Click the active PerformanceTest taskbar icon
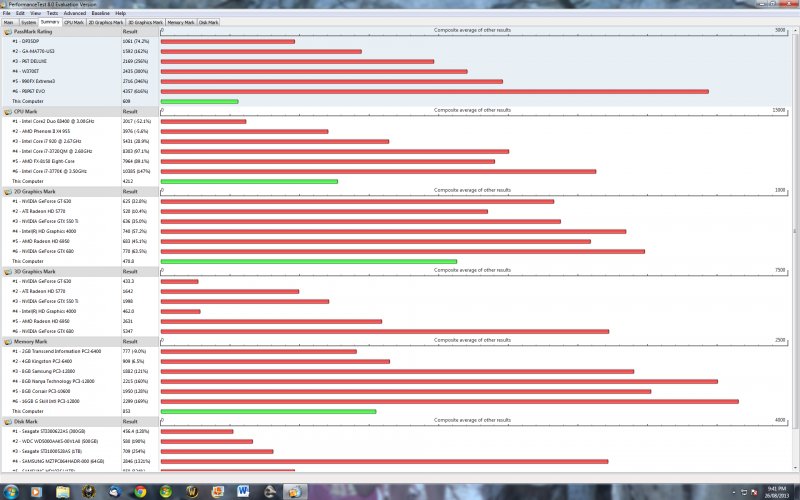The width and height of the screenshot is (800, 500). pyautogui.click(x=295, y=492)
